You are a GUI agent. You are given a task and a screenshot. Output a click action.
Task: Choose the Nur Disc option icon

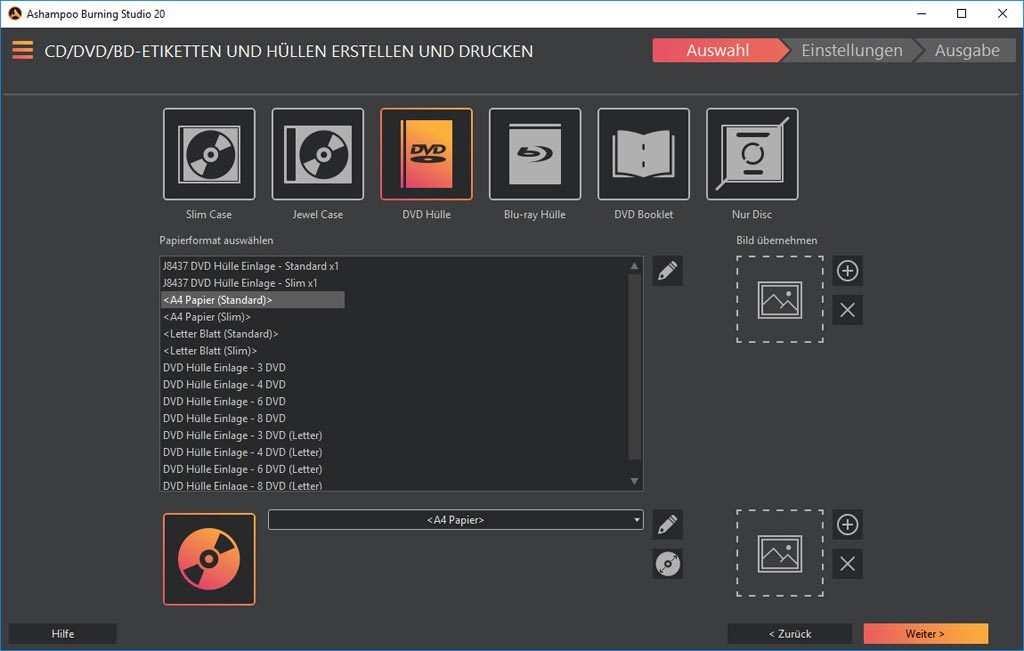752,154
